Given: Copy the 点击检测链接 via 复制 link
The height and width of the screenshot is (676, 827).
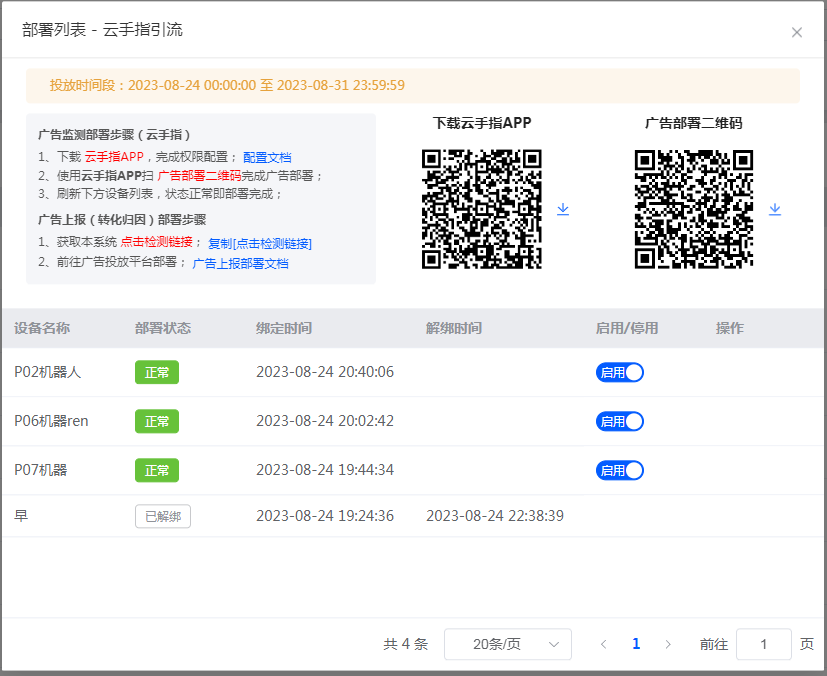Looking at the screenshot, I should [x=260, y=243].
